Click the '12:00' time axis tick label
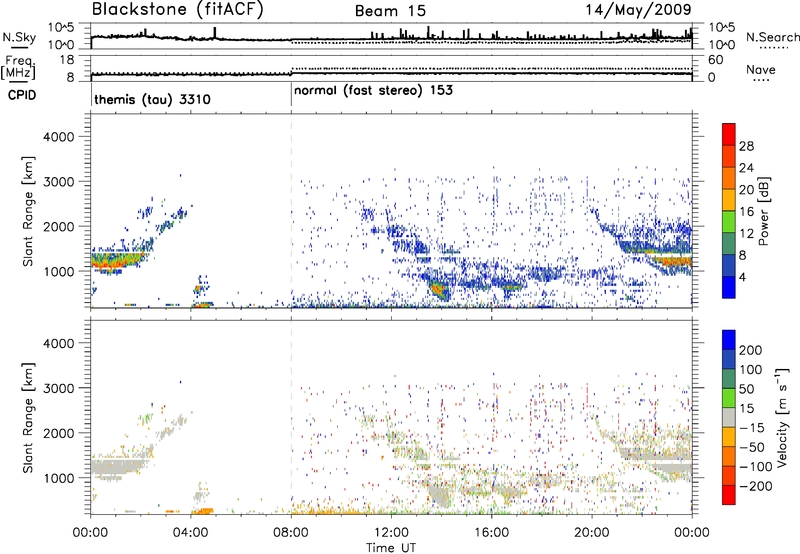Screen dimensions: 800x554 tap(391, 533)
